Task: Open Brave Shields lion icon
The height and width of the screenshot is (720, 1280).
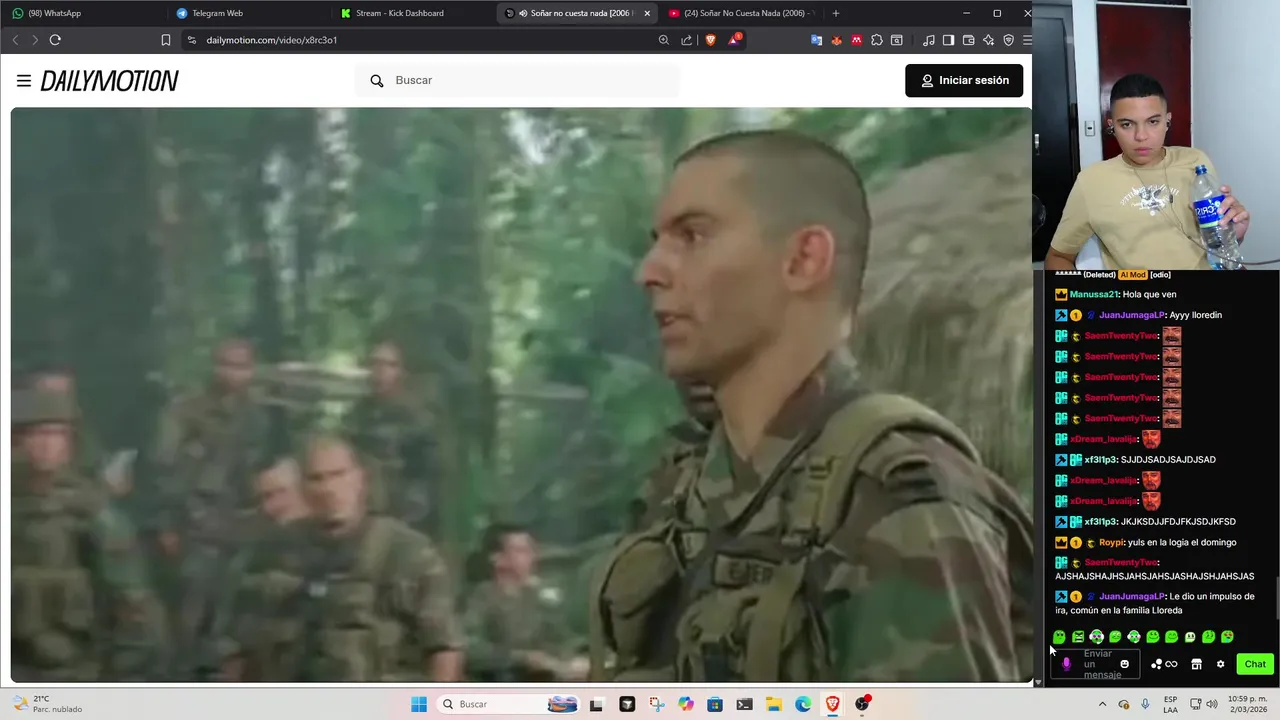Action: point(711,40)
